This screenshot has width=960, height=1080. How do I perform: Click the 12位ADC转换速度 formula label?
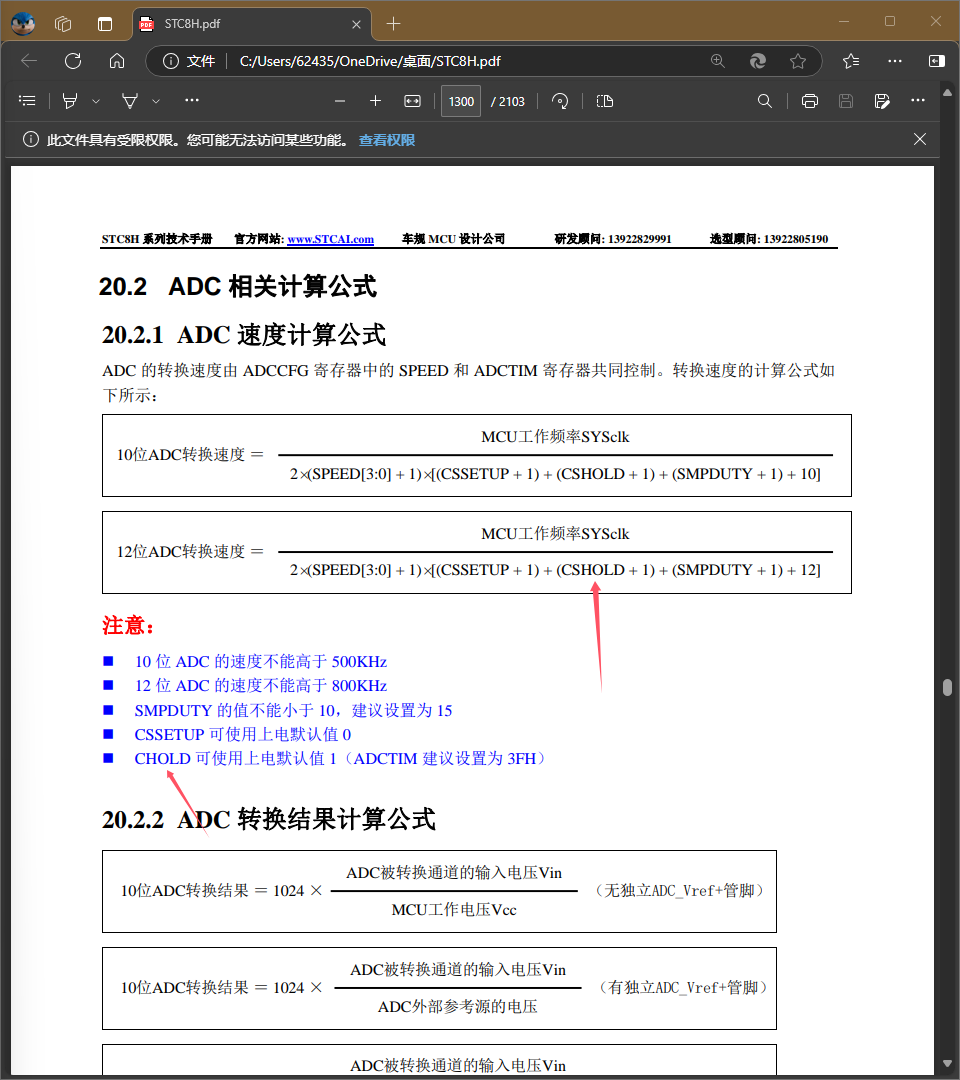click(180, 552)
